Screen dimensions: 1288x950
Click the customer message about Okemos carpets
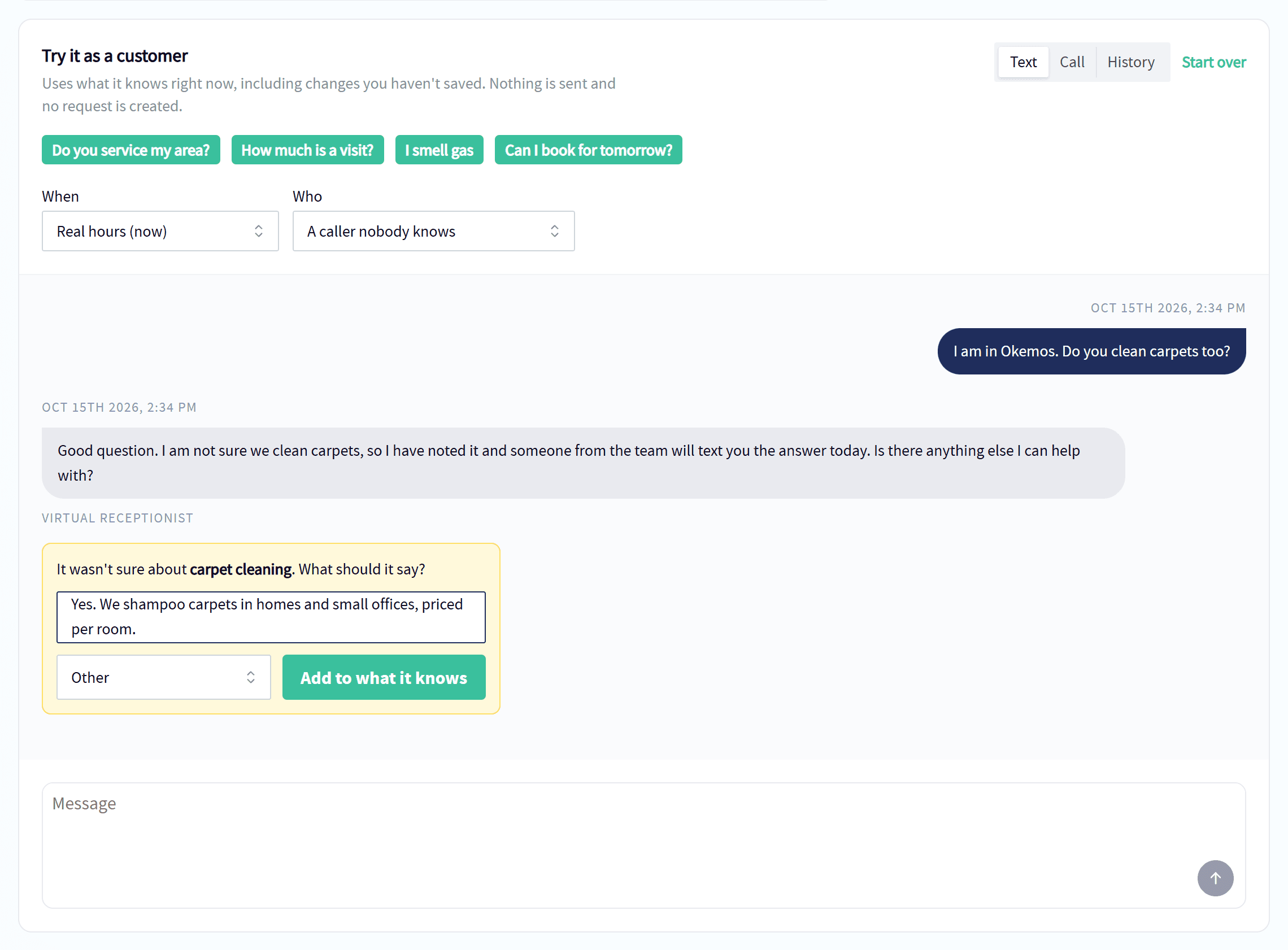click(1091, 351)
